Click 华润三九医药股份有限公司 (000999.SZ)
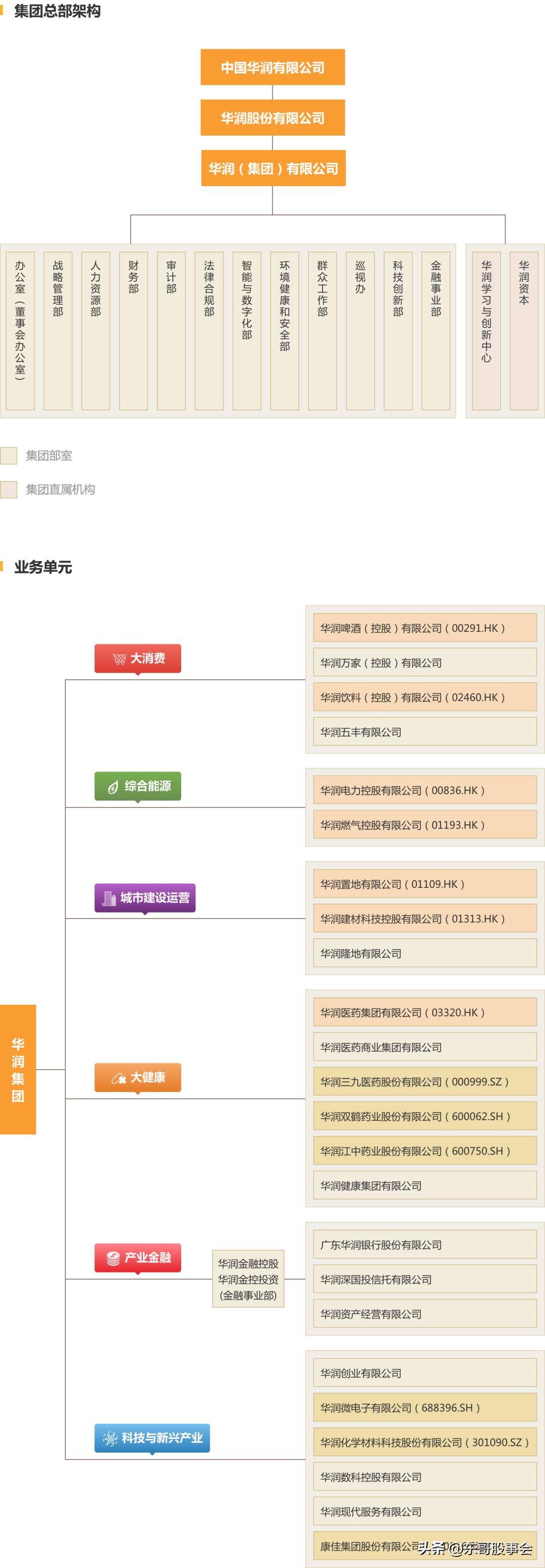The image size is (545, 1568). tap(424, 1081)
